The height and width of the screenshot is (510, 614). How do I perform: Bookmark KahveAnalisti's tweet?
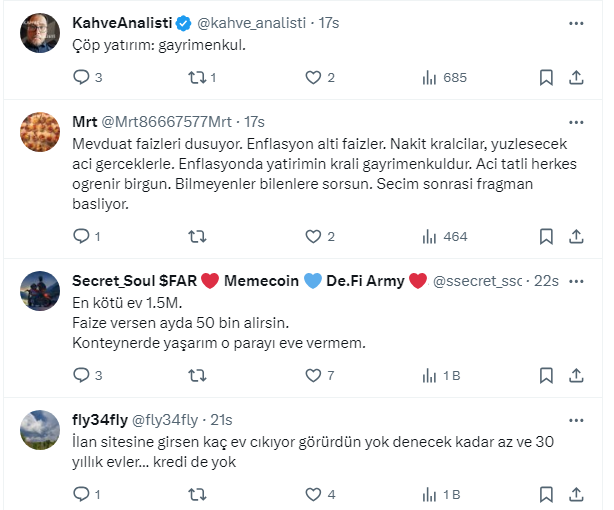(x=546, y=77)
